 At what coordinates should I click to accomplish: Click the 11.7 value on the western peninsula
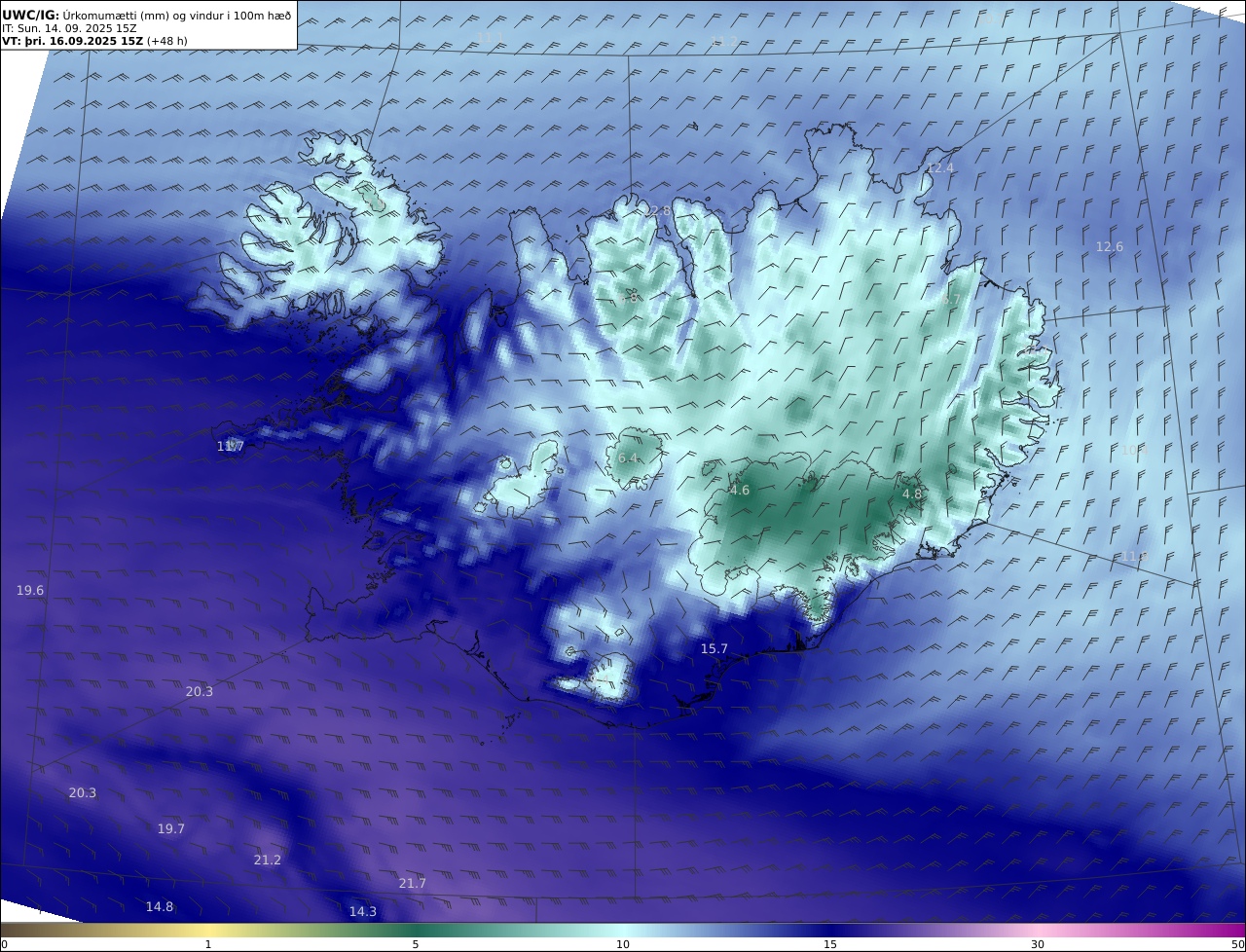231,447
